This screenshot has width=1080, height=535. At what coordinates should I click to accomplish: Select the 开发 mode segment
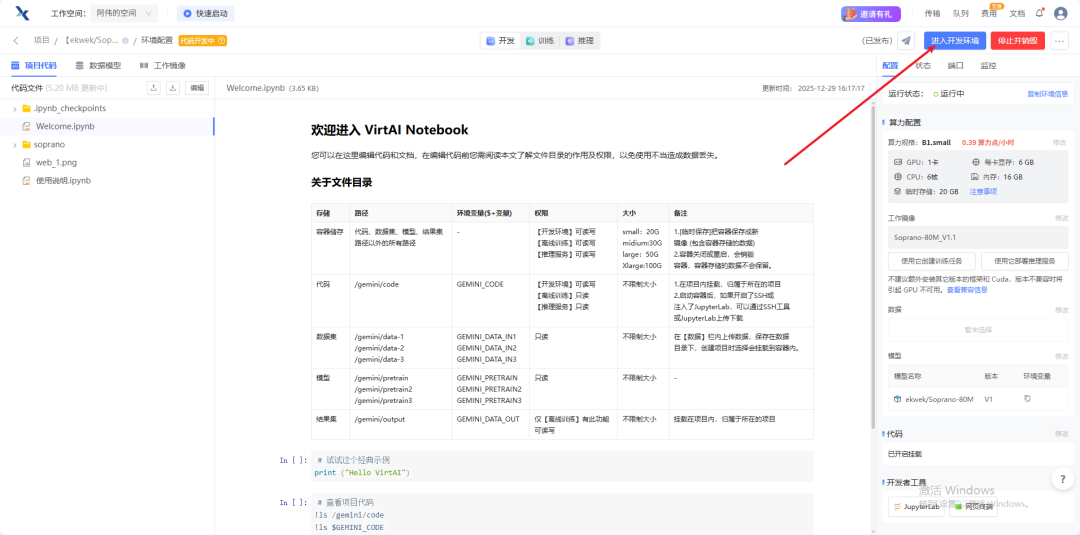pyautogui.click(x=501, y=41)
